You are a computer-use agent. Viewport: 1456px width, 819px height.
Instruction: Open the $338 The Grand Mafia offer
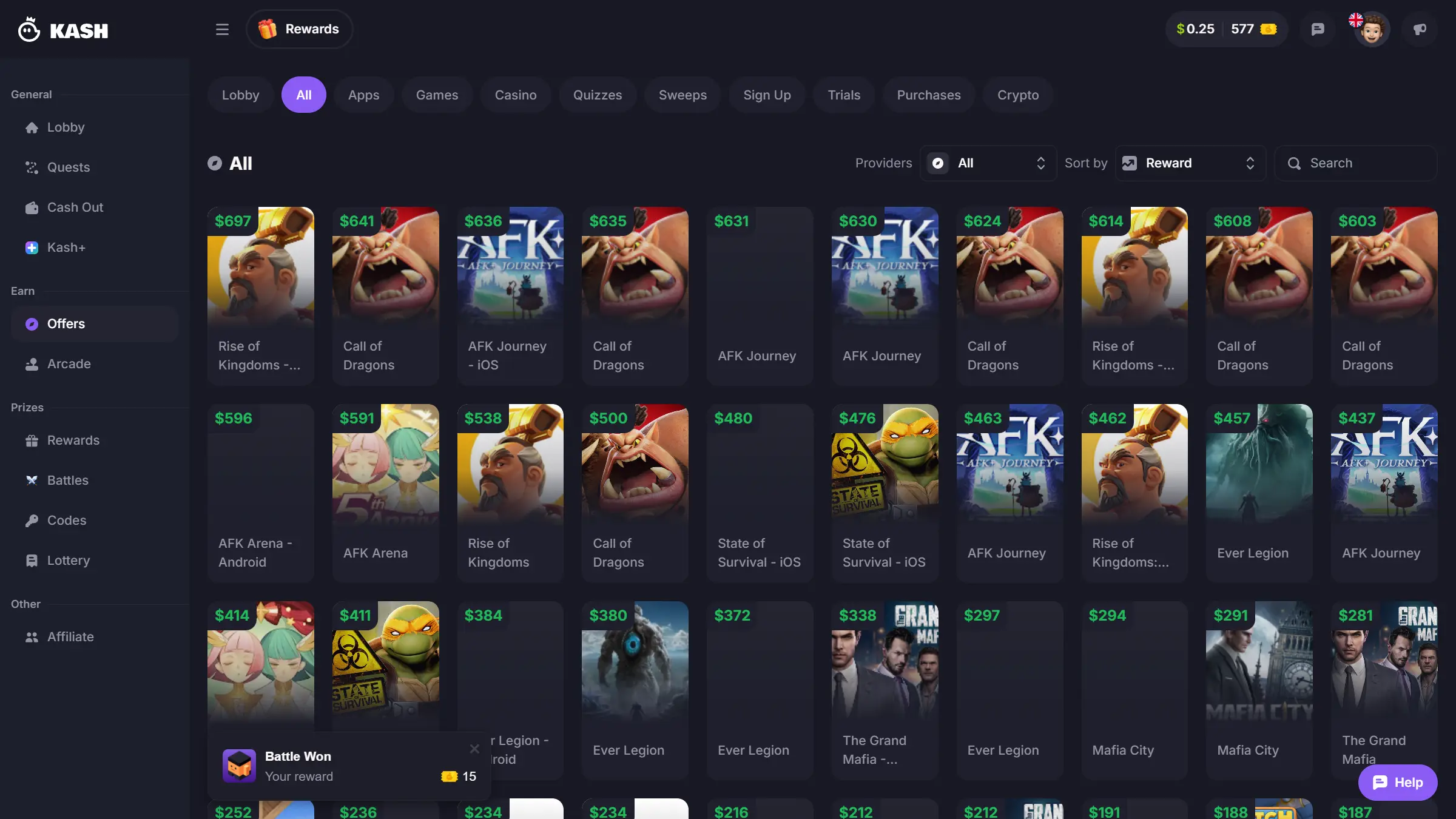(885, 690)
